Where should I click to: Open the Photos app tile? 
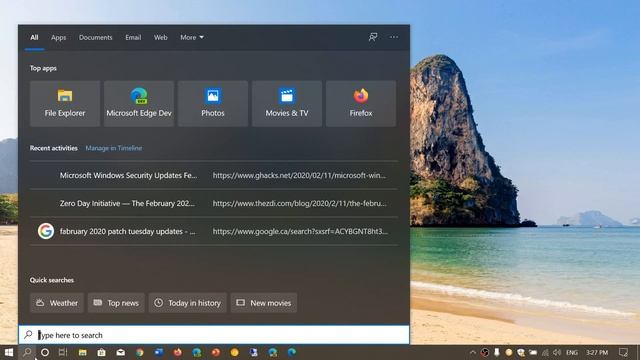pyautogui.click(x=213, y=104)
